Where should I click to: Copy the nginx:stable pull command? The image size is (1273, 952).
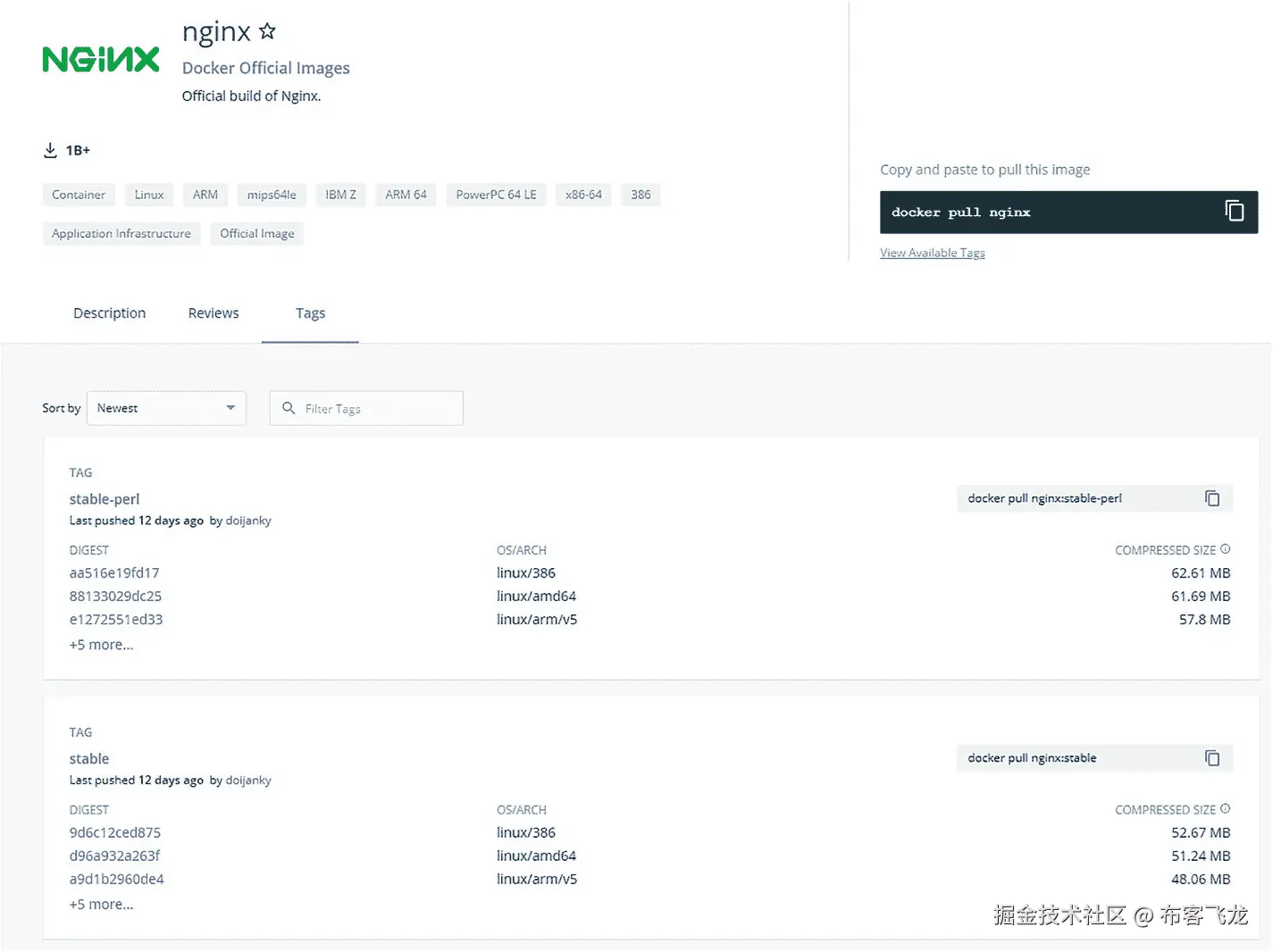1212,758
